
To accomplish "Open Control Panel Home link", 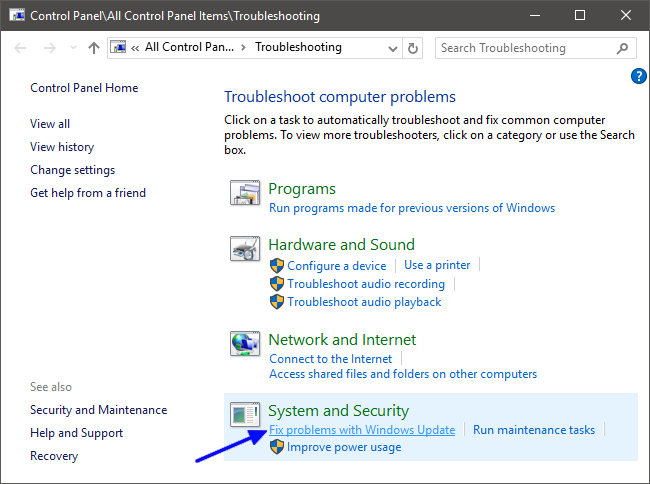I will point(84,88).
